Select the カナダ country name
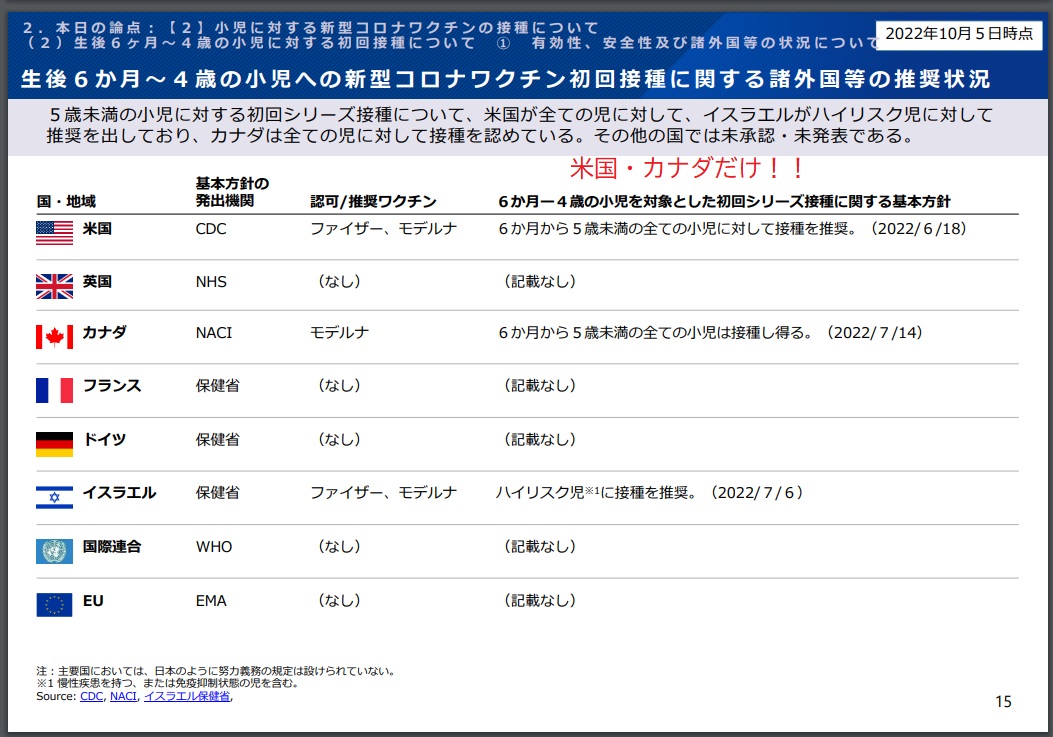 105,333
